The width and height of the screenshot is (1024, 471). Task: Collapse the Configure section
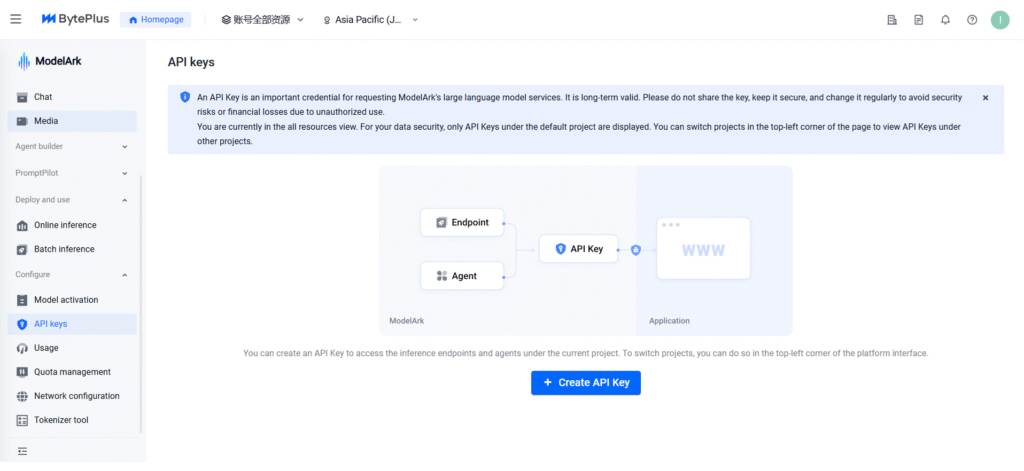[x=70, y=274]
